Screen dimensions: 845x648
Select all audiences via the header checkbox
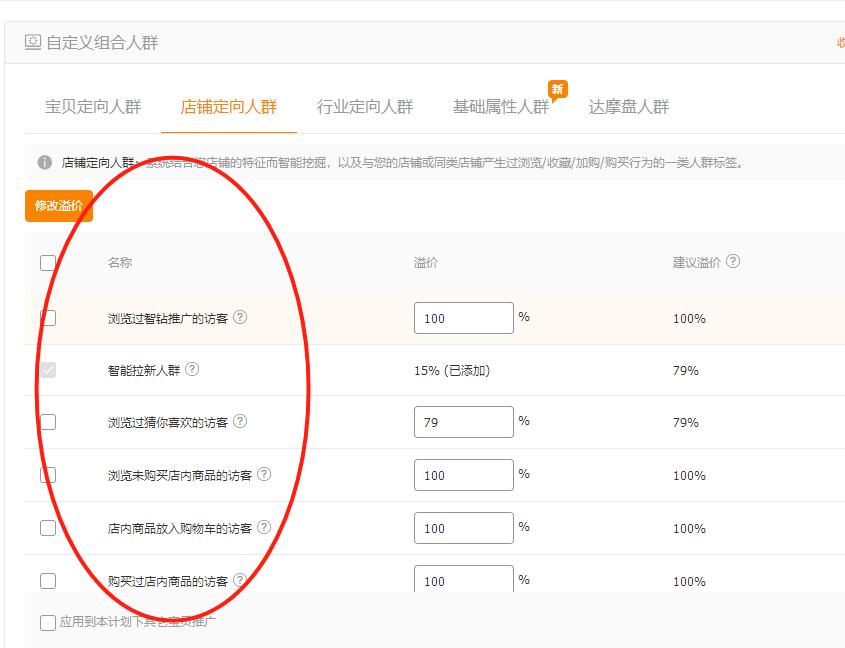pos(46,263)
